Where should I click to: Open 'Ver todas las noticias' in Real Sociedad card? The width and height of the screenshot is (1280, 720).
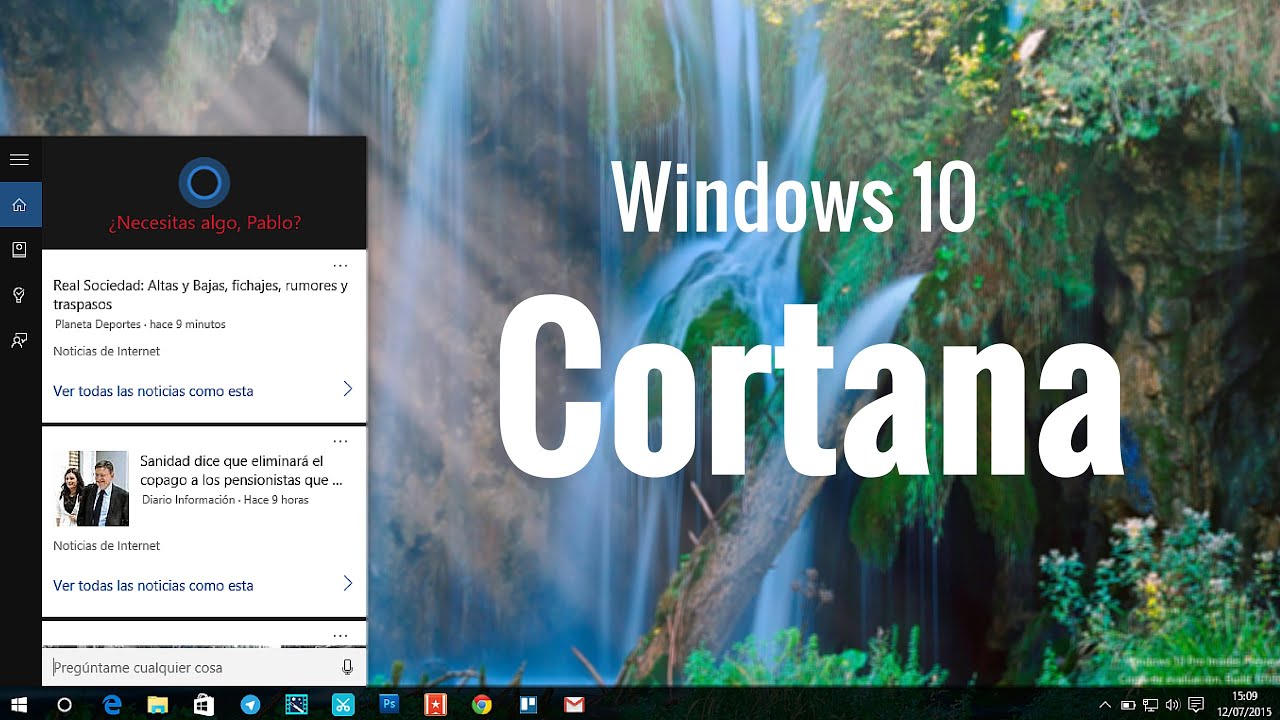153,391
